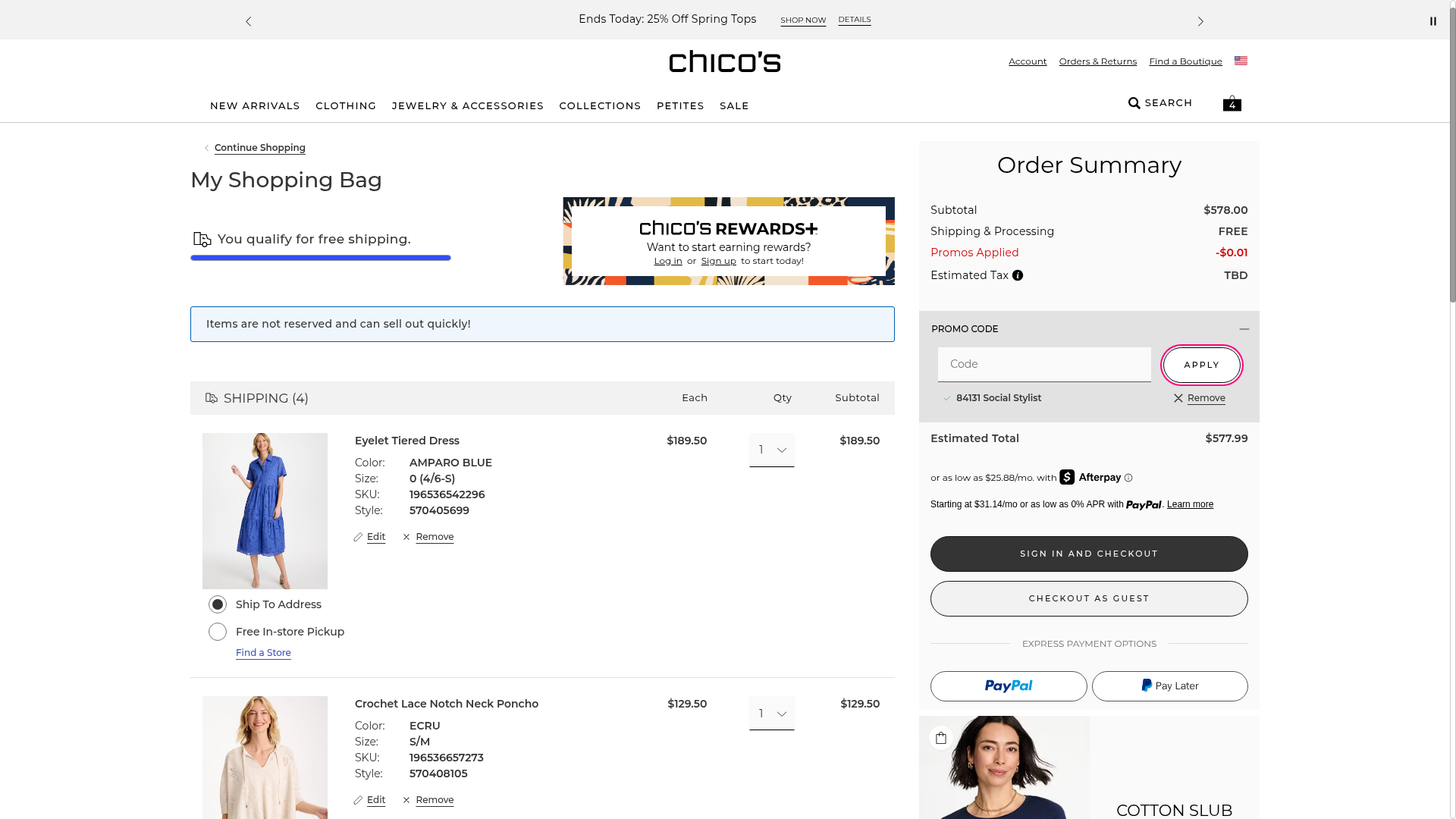Open the Estimated Tax info icon

1018,276
